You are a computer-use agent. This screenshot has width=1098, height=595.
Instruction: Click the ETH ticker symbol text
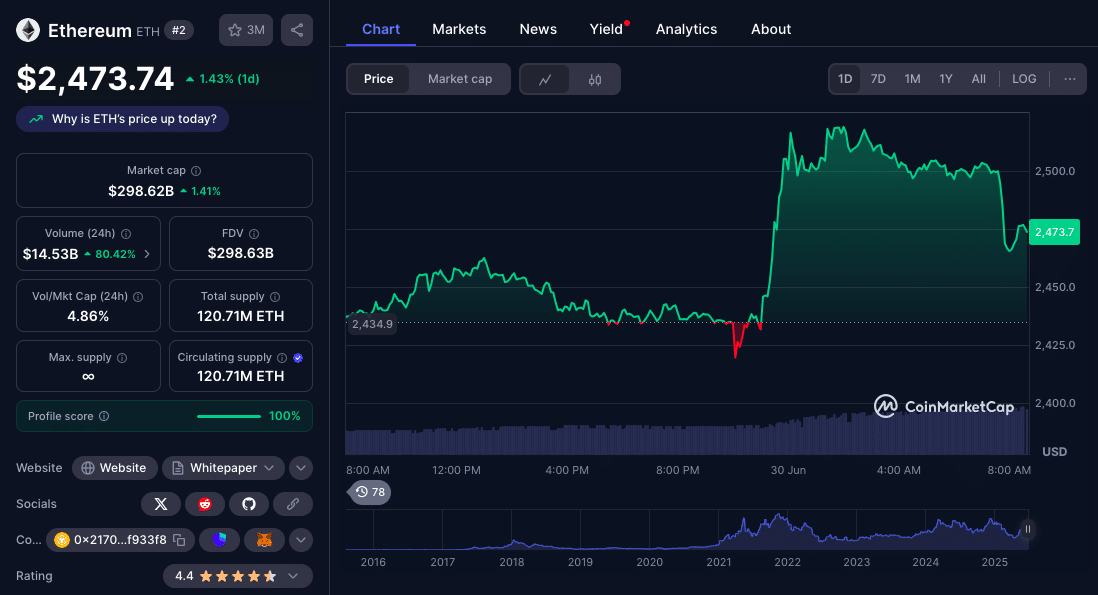pos(148,32)
